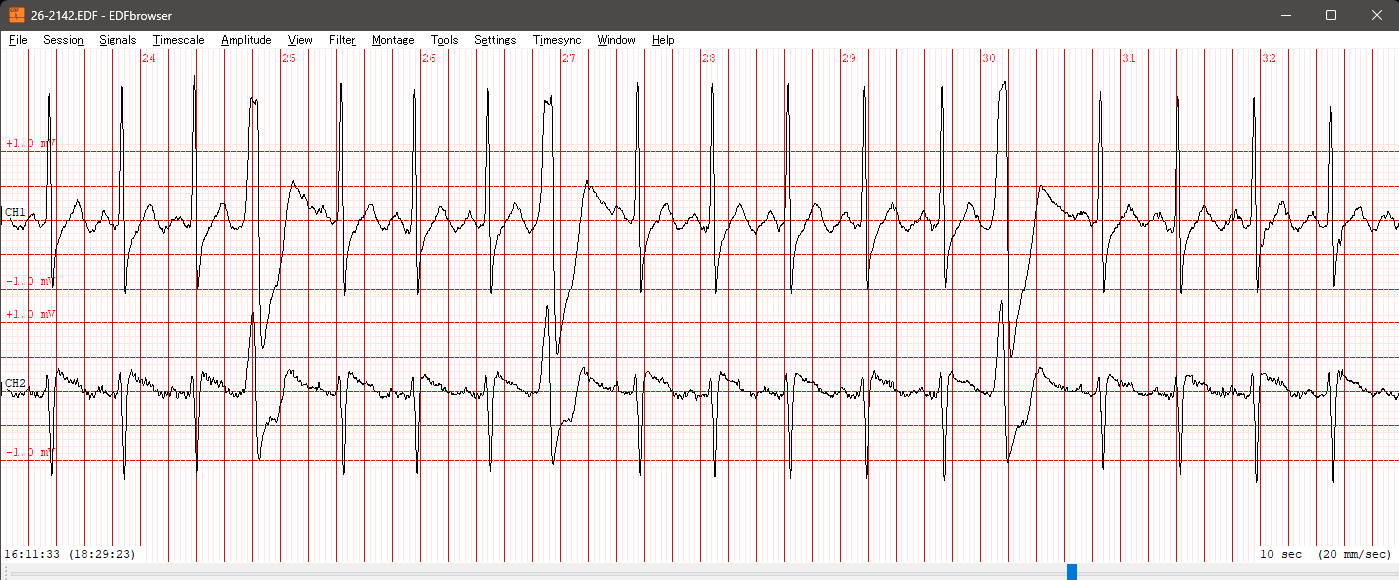The height and width of the screenshot is (580, 1399).
Task: Open the Settings menu
Action: 495,40
